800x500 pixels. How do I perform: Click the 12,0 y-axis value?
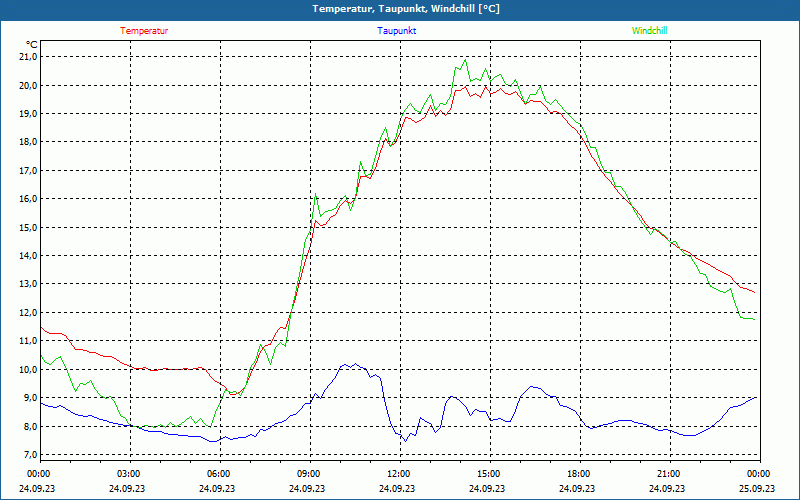pyautogui.click(x=28, y=312)
